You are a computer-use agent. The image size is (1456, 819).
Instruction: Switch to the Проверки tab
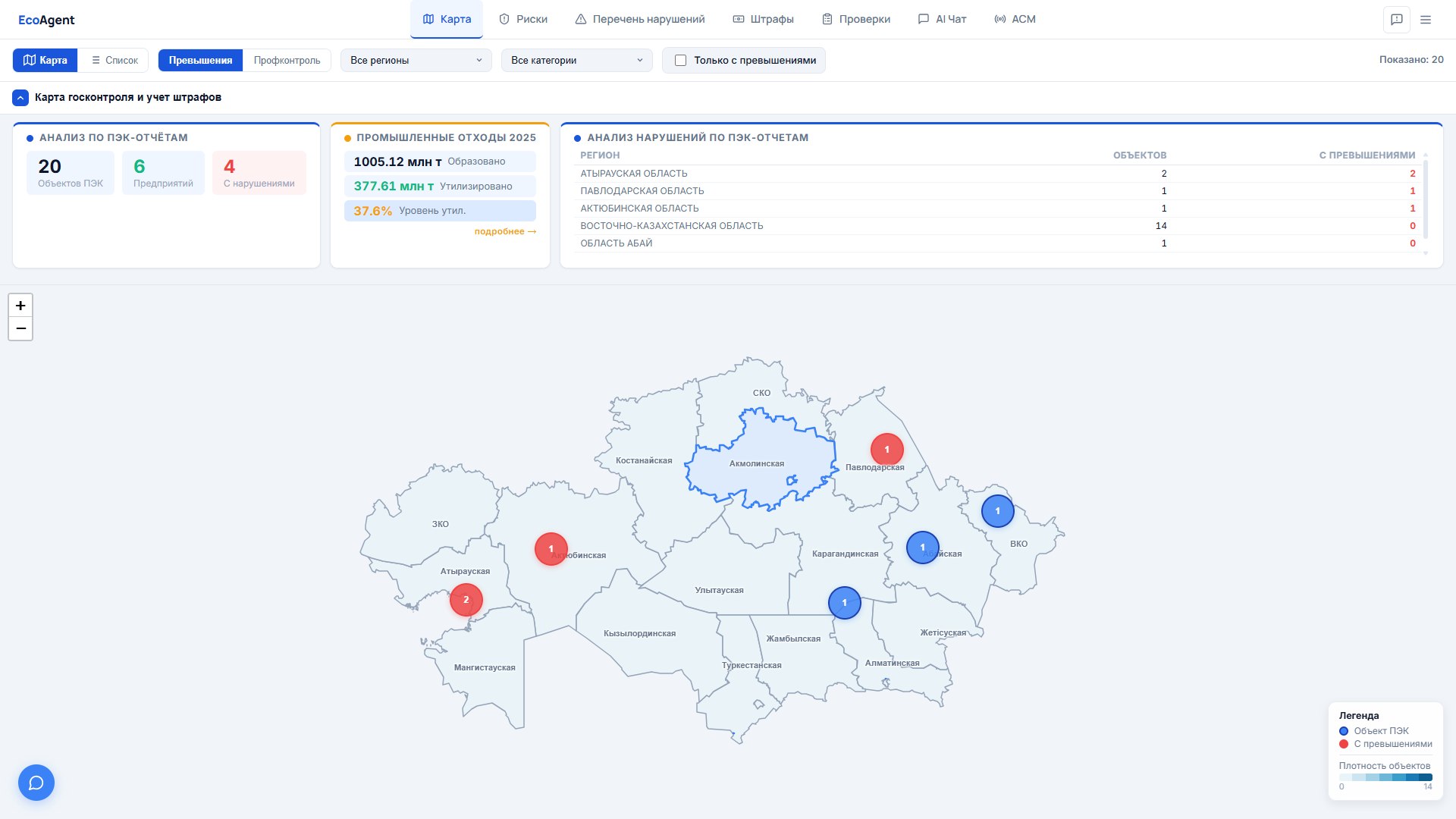coord(856,19)
